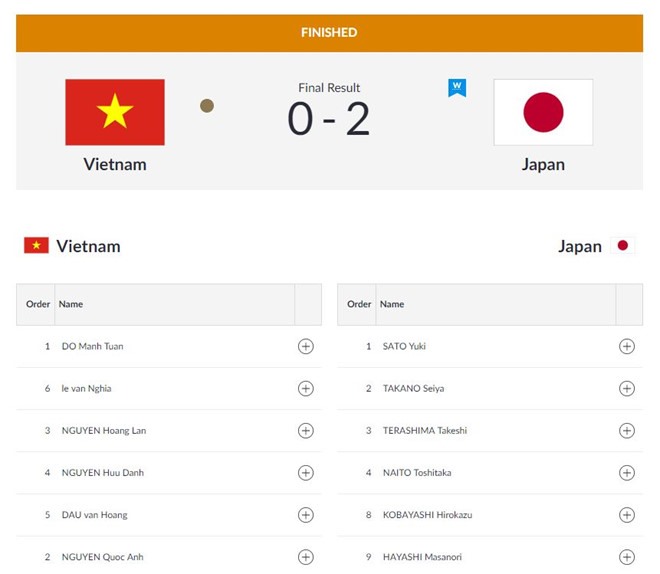The height and width of the screenshot is (574, 660).
Task: Click the Order column header in Vietnam table
Action: [38, 304]
